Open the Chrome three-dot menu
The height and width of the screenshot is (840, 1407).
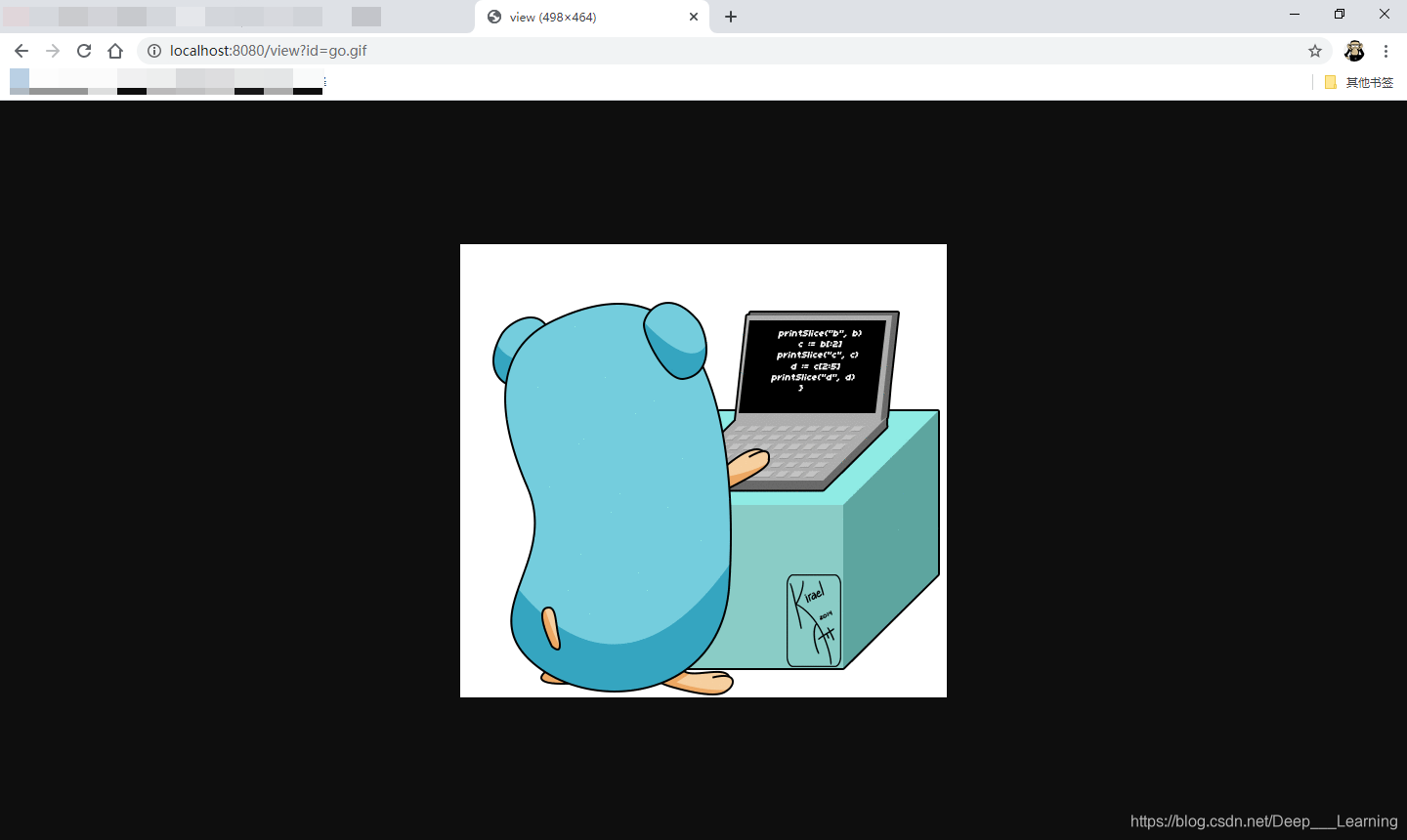[1386, 51]
